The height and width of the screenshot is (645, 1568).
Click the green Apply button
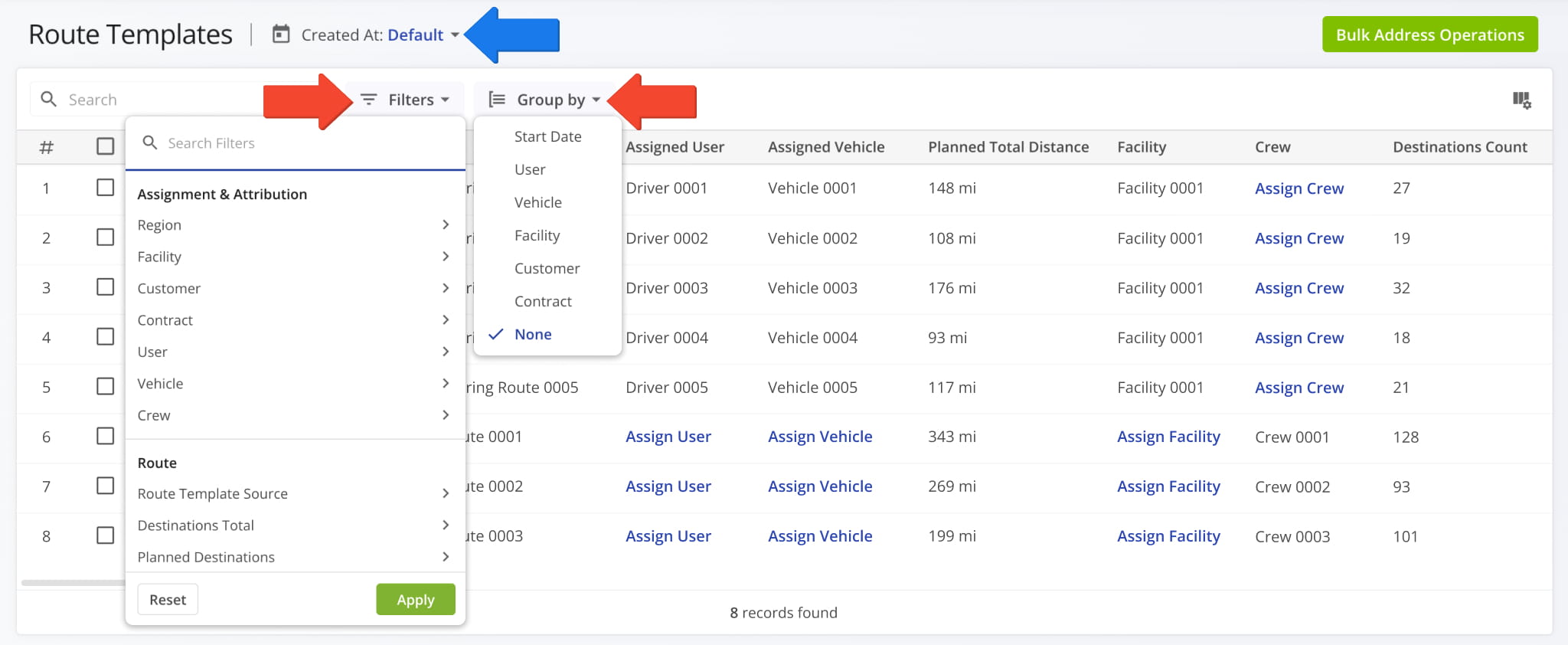coord(416,599)
